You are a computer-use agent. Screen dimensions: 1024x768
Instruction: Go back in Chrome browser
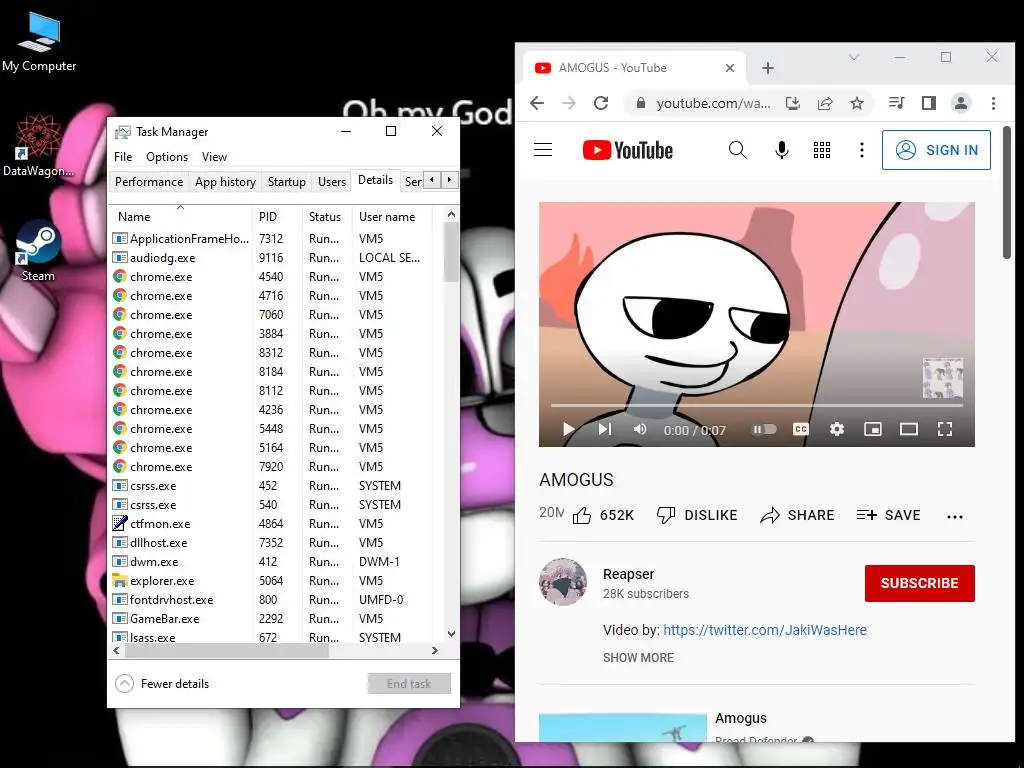[x=537, y=103]
